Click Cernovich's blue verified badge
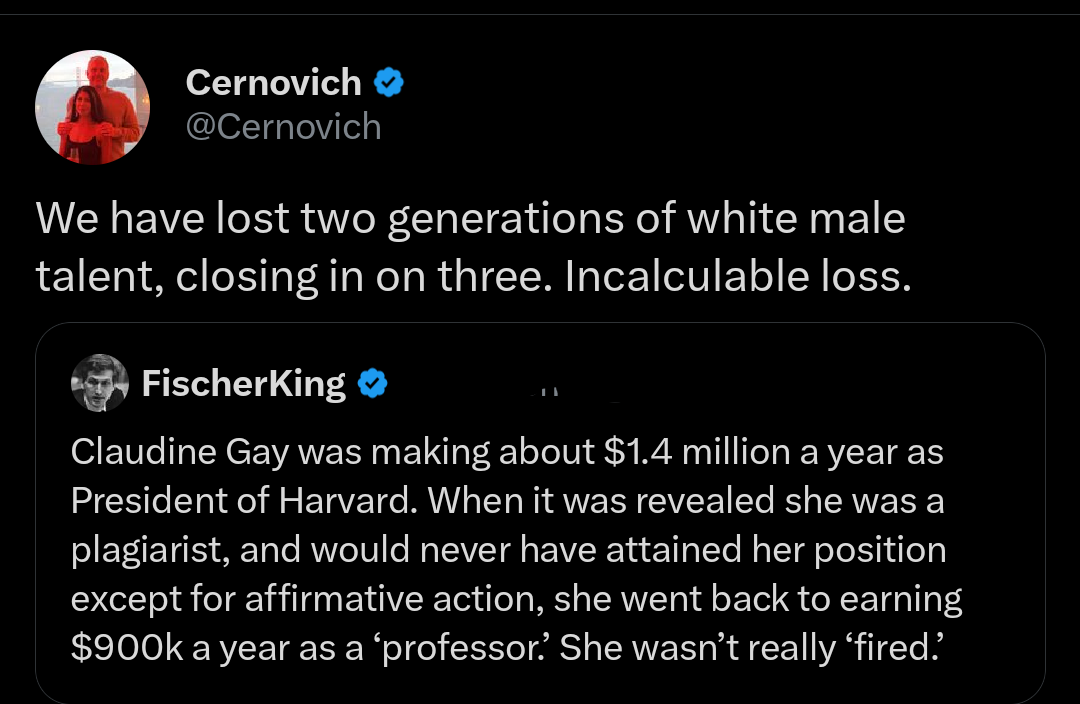 (x=389, y=83)
